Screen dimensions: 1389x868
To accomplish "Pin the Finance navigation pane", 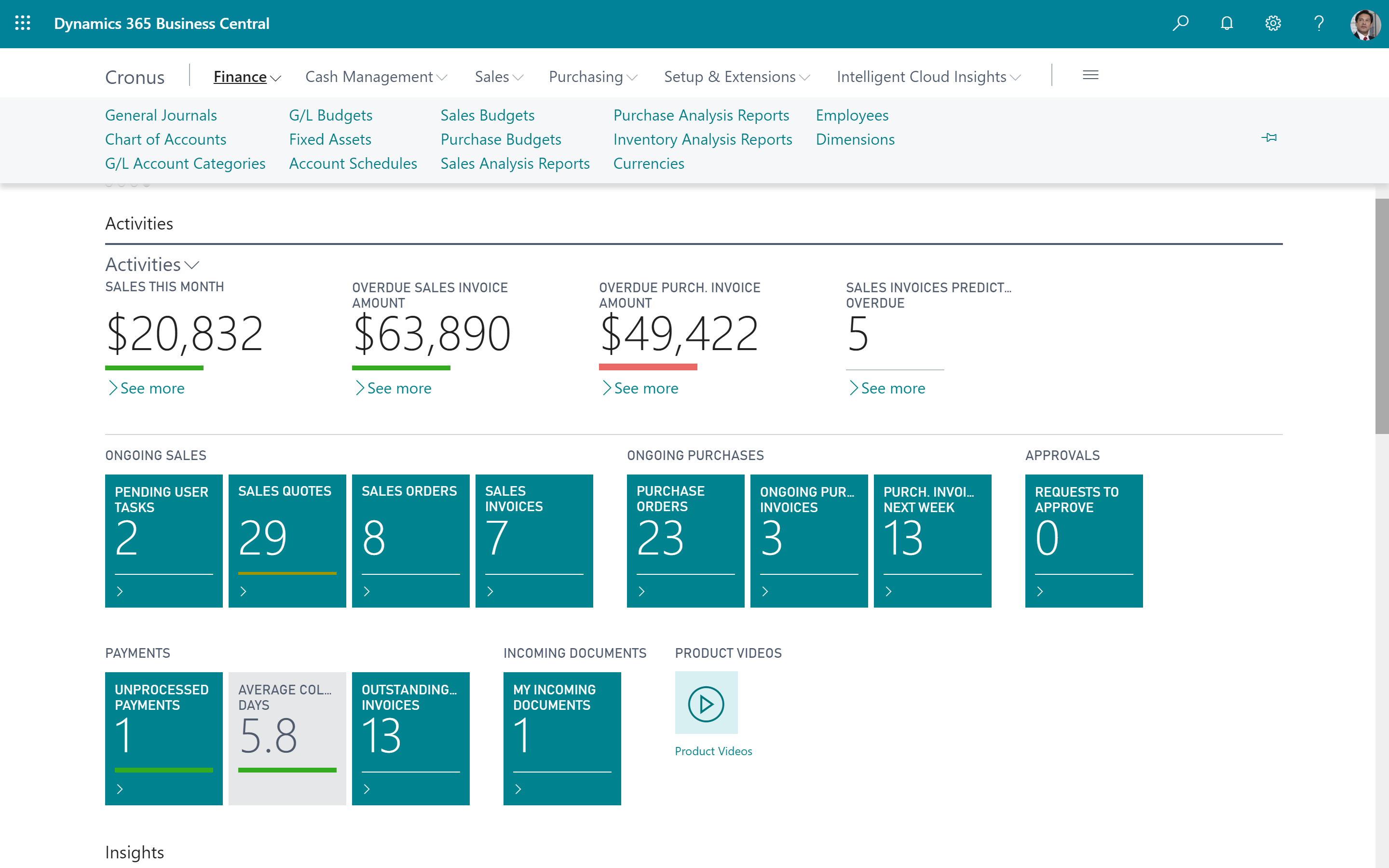I will pyautogui.click(x=1269, y=138).
